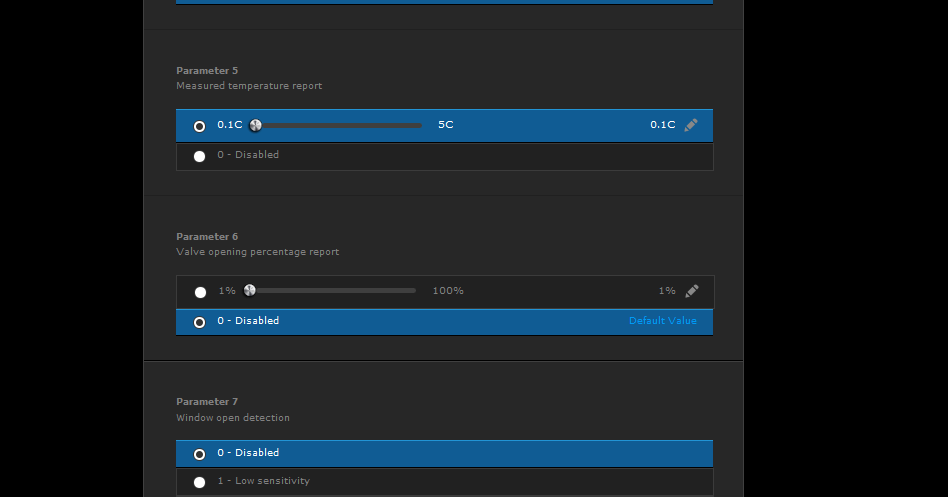This screenshot has width=948, height=497.
Task: Click the temperature report slider handle
Action: pyautogui.click(x=256, y=125)
